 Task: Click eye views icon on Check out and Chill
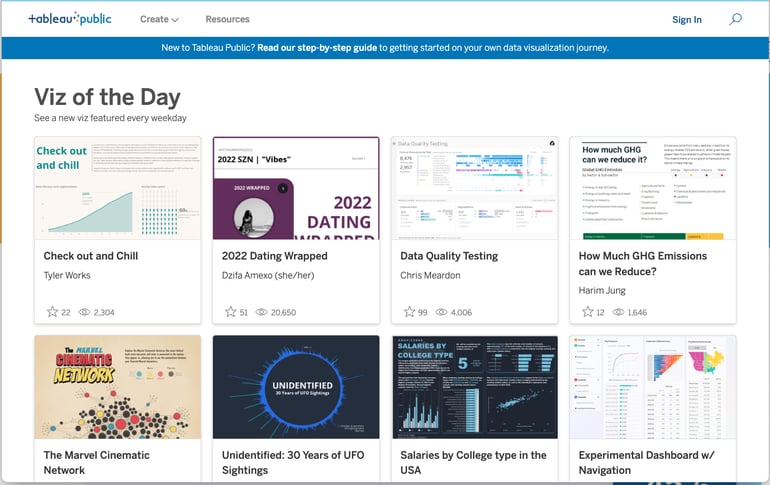(x=84, y=312)
